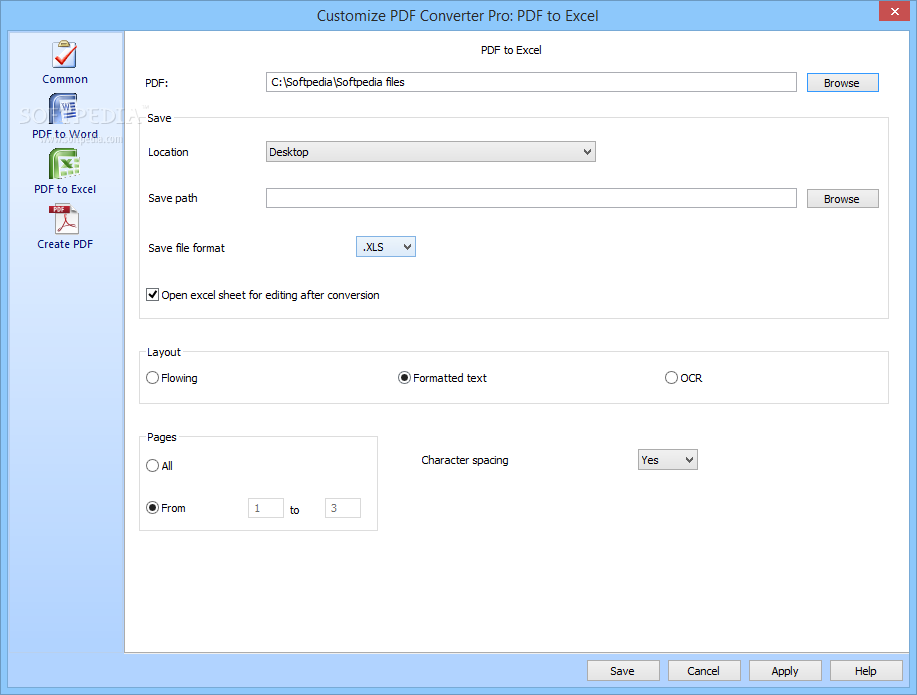The width and height of the screenshot is (917, 695).
Task: Open the Character spacing Yes dropdown
Action: click(x=667, y=460)
